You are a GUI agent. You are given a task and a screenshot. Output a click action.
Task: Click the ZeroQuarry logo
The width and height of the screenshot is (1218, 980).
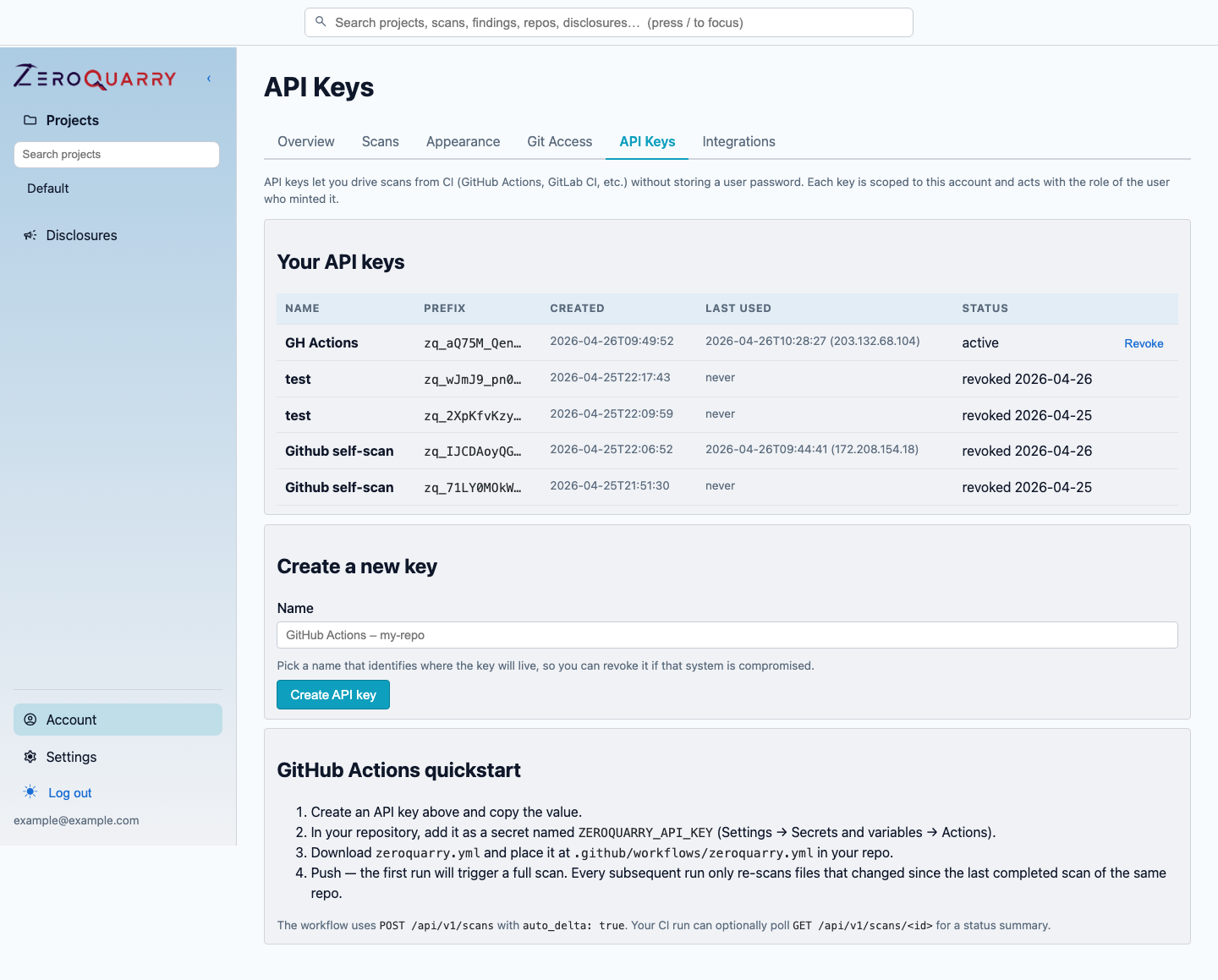(95, 78)
